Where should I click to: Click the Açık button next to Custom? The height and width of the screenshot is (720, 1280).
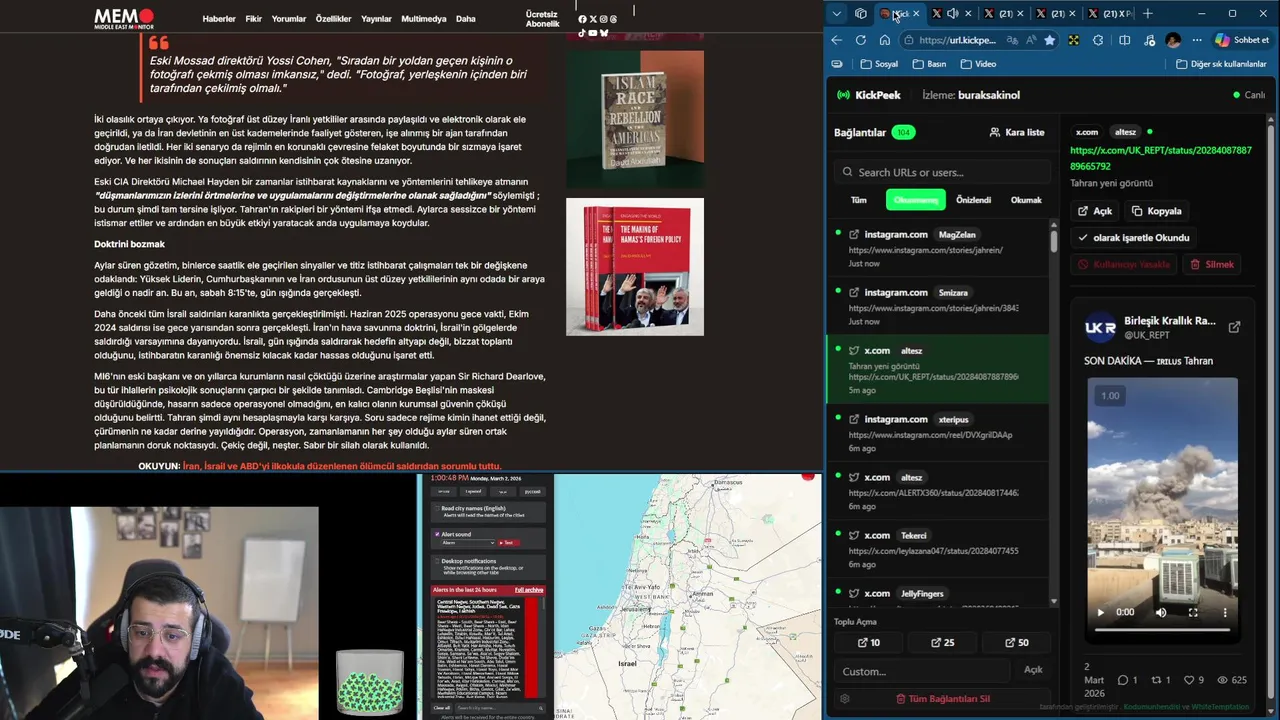click(1033, 670)
